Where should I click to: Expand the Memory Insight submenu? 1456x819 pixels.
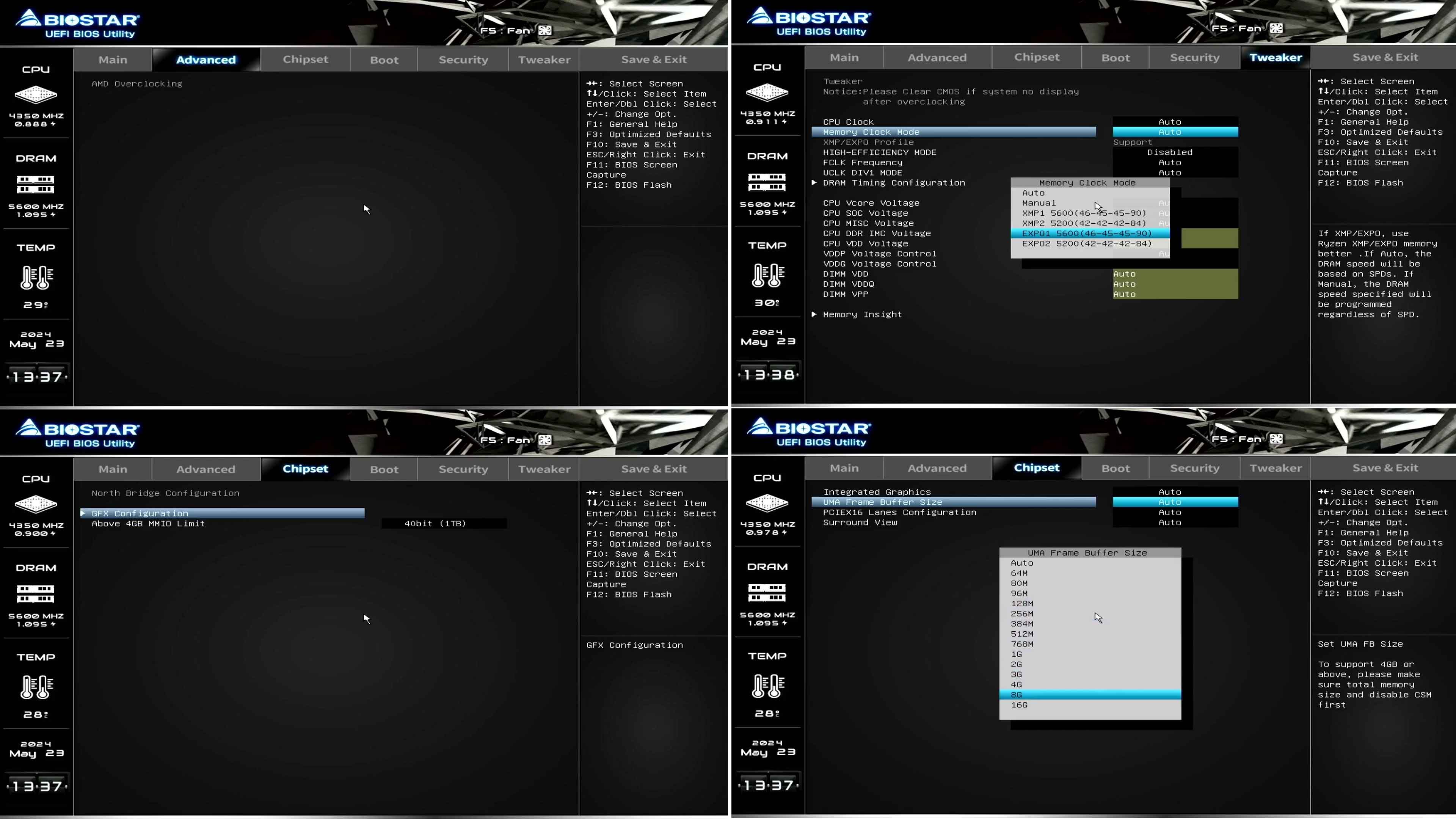[x=862, y=314]
